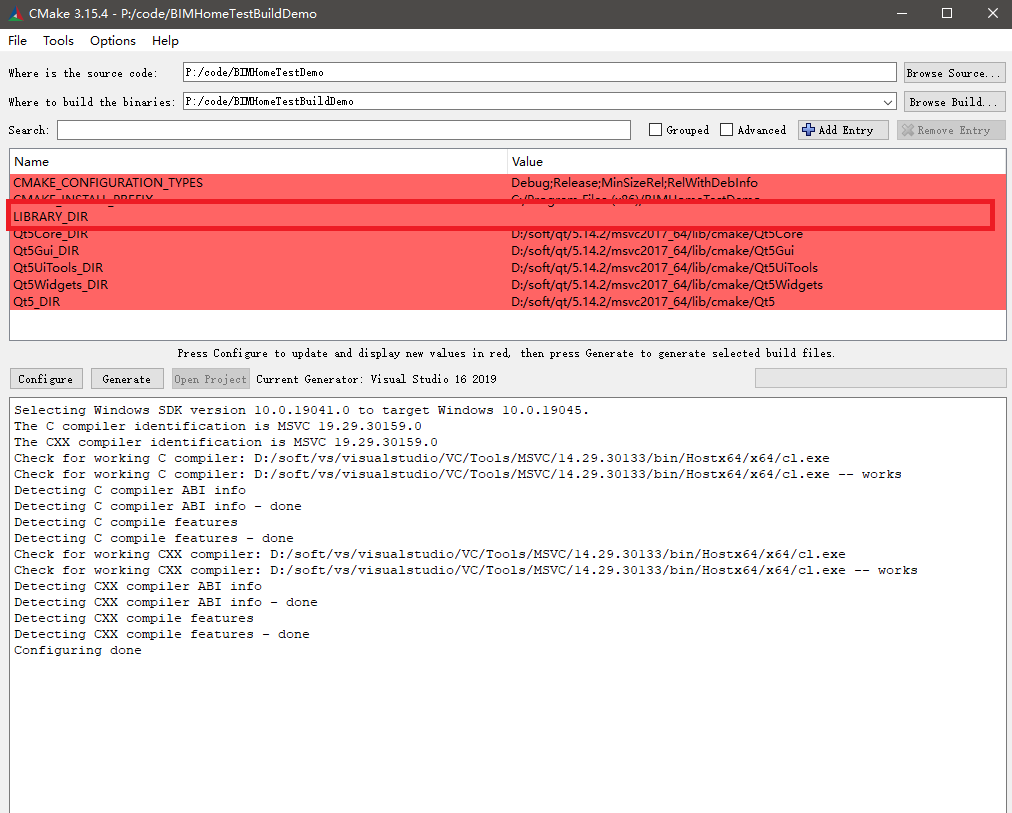Click the Browse Source button
This screenshot has height=813, width=1012.
point(953,73)
